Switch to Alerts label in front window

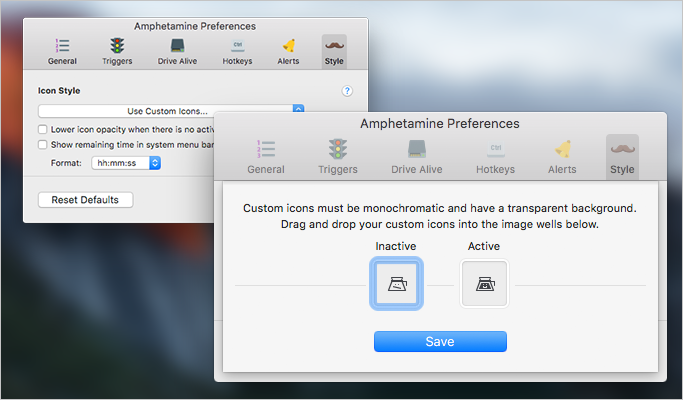(x=562, y=169)
